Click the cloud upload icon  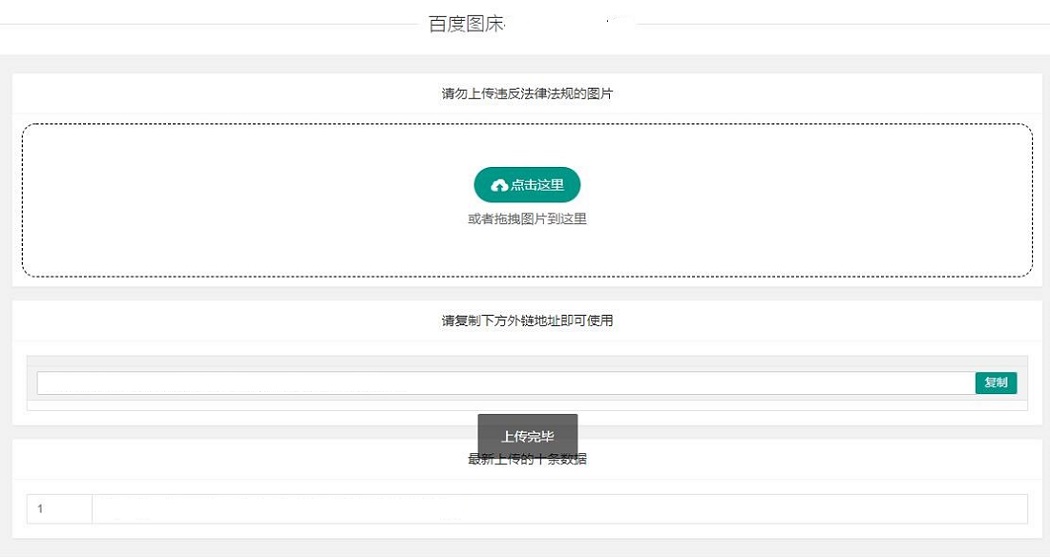tap(499, 186)
